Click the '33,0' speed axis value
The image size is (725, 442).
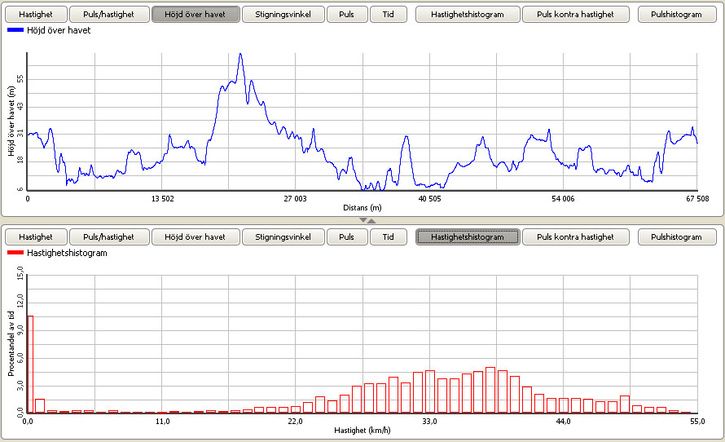pos(430,422)
